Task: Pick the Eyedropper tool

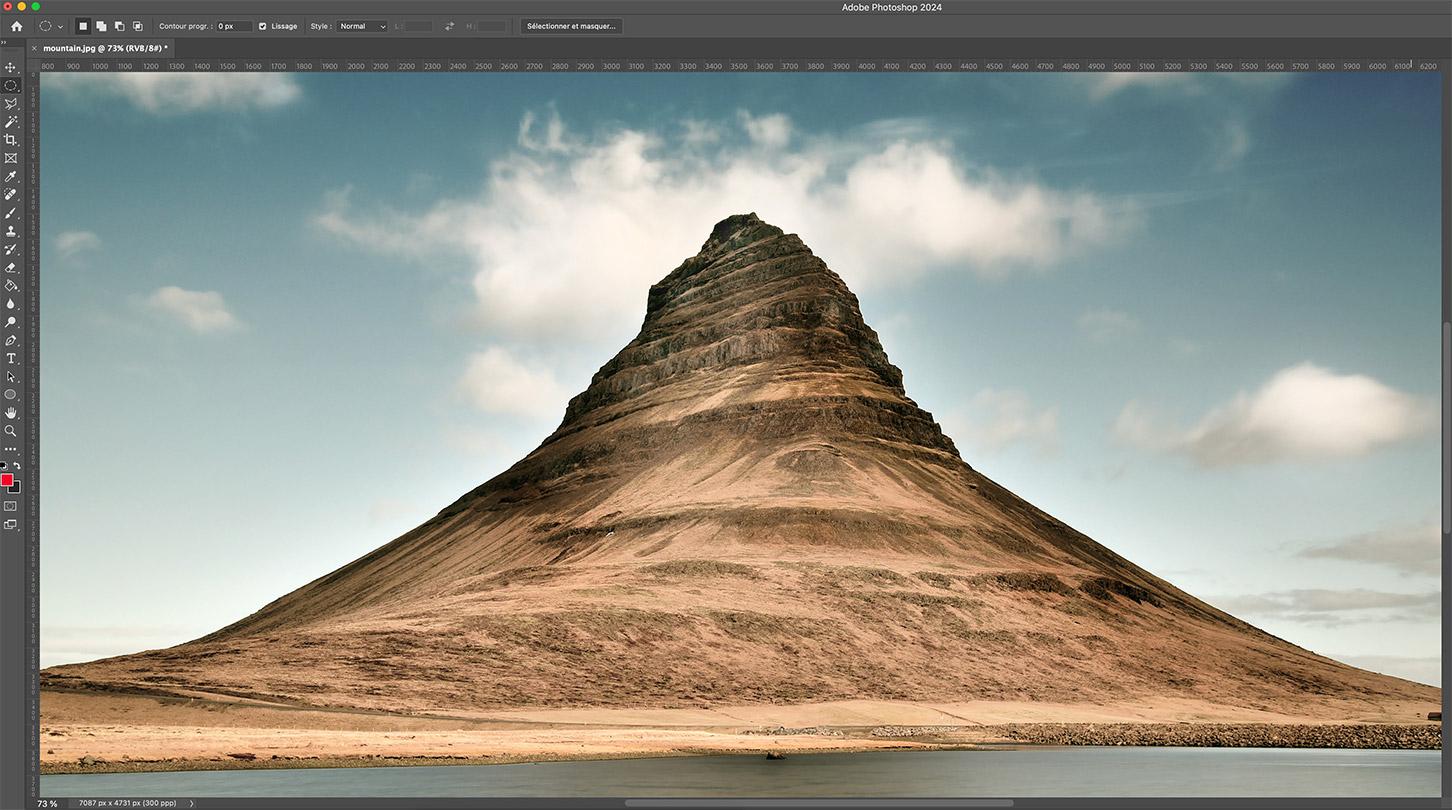Action: pos(11,176)
